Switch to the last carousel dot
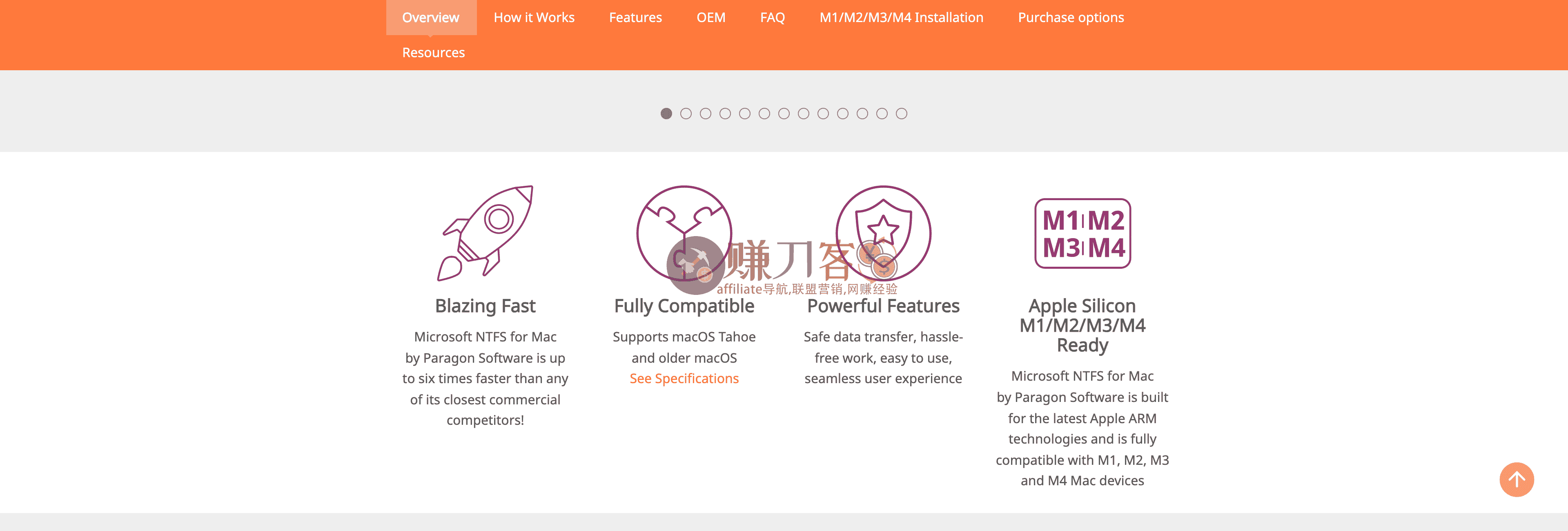This screenshot has width=1568, height=531. tap(902, 113)
